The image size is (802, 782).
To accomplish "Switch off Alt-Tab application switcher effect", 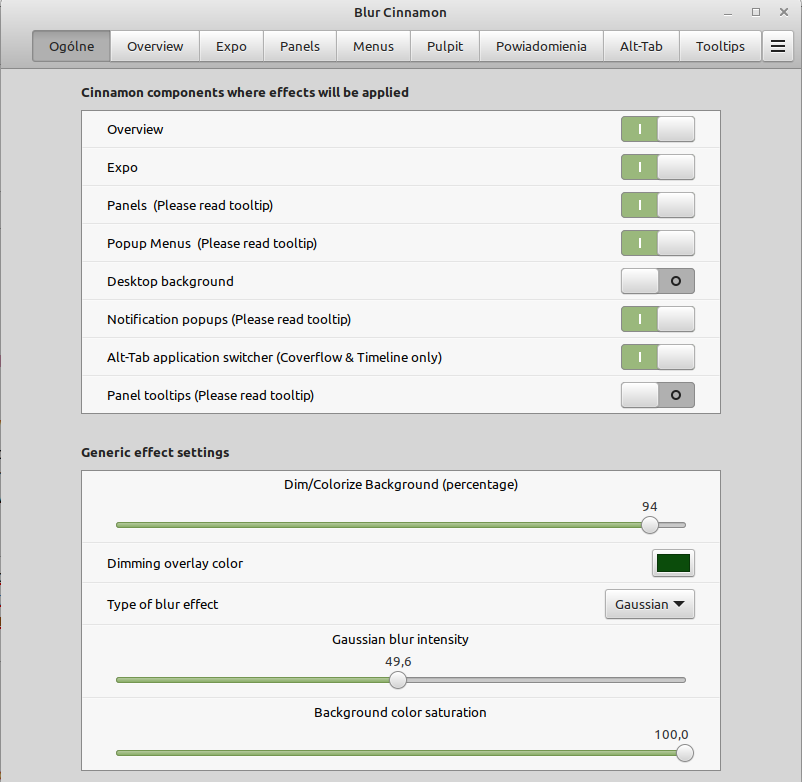I will 658,357.
